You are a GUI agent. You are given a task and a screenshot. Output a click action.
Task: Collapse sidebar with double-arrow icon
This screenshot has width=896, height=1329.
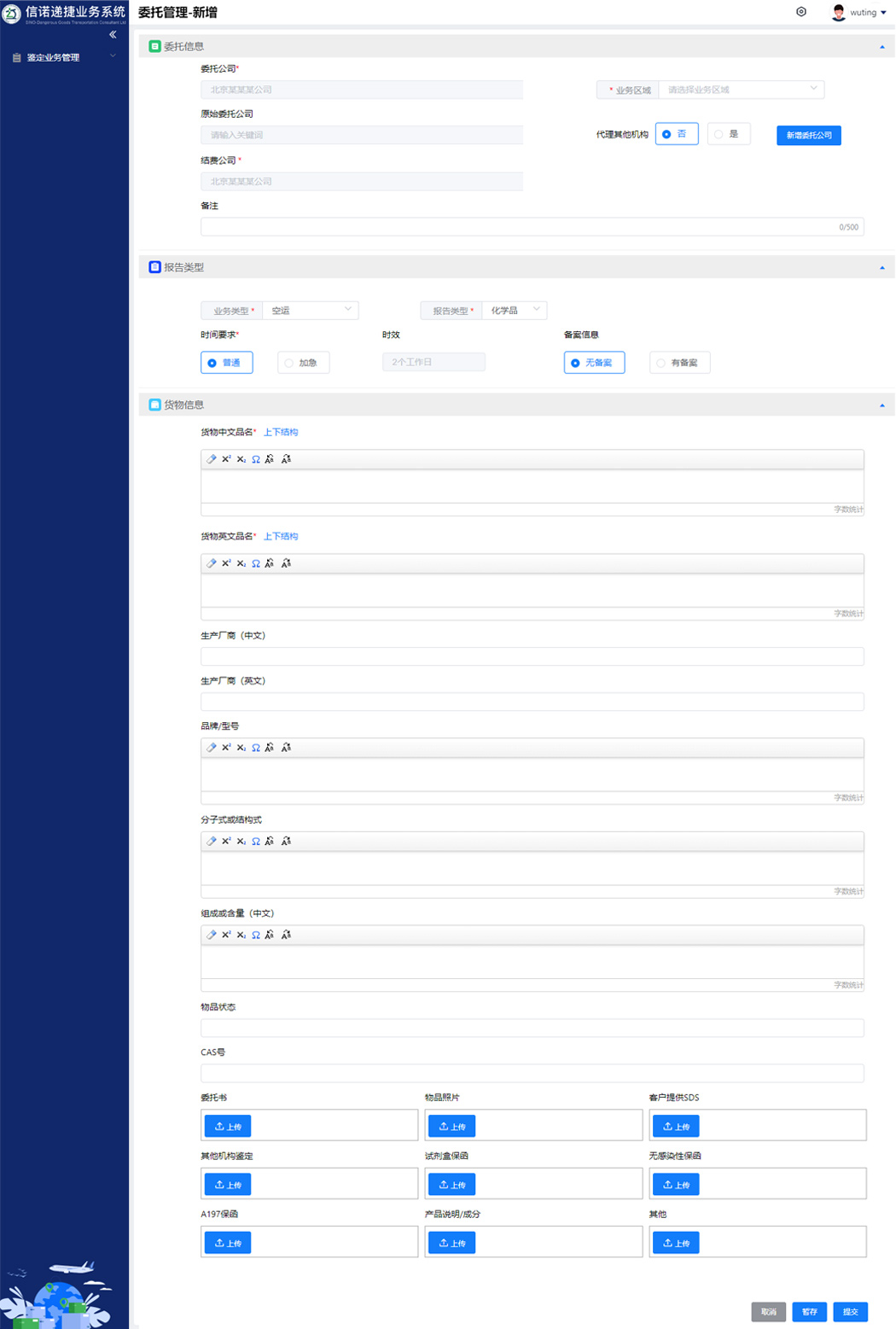click(x=113, y=35)
